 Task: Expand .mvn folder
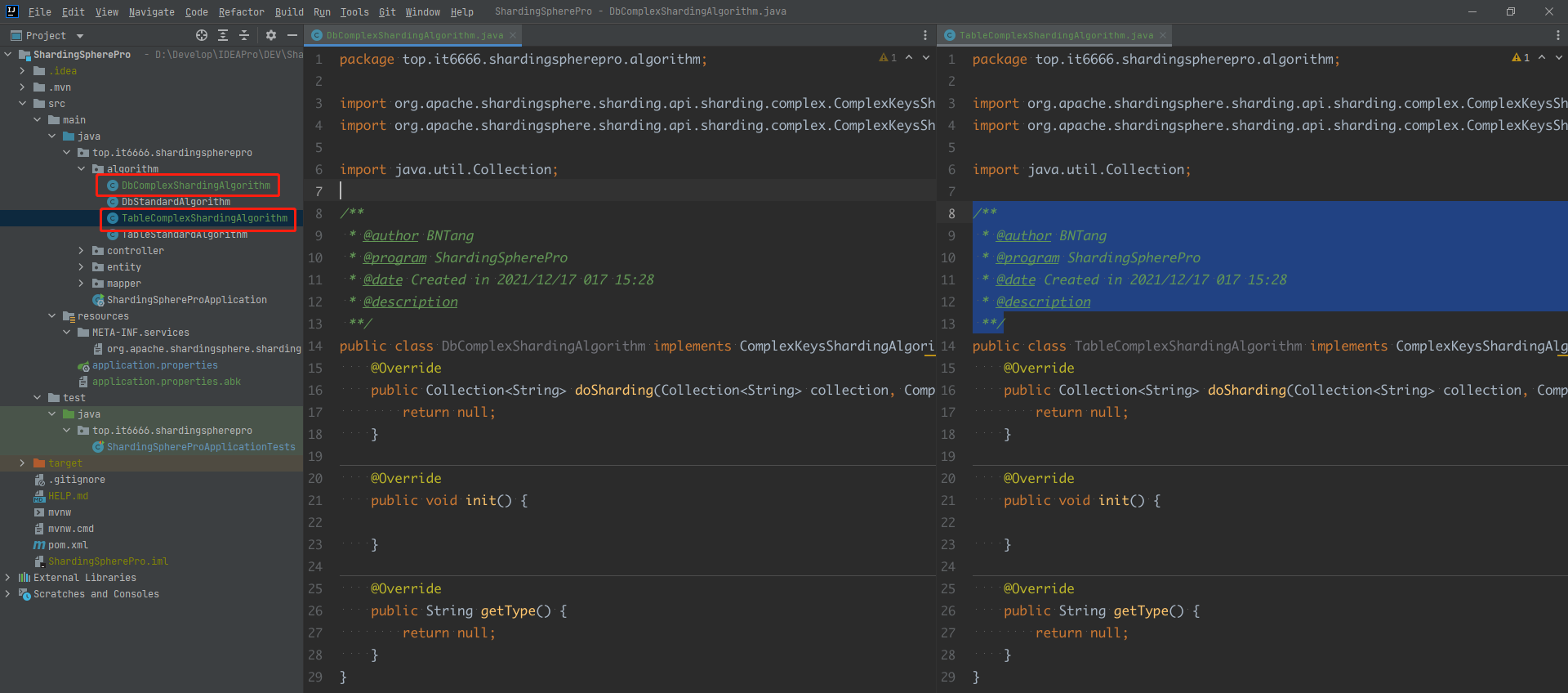[23, 87]
